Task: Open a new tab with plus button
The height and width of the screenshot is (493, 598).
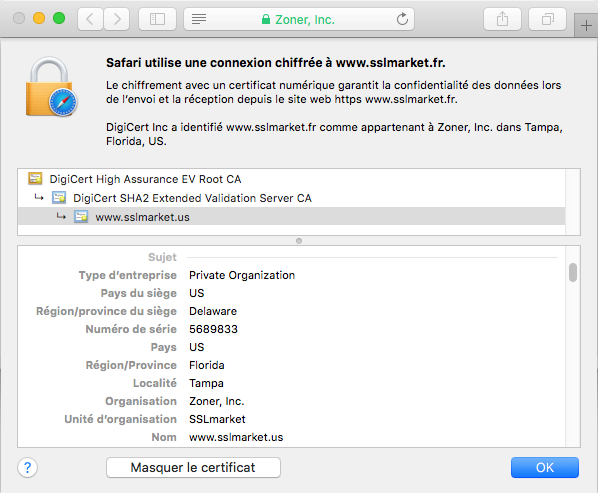Action: point(586,26)
